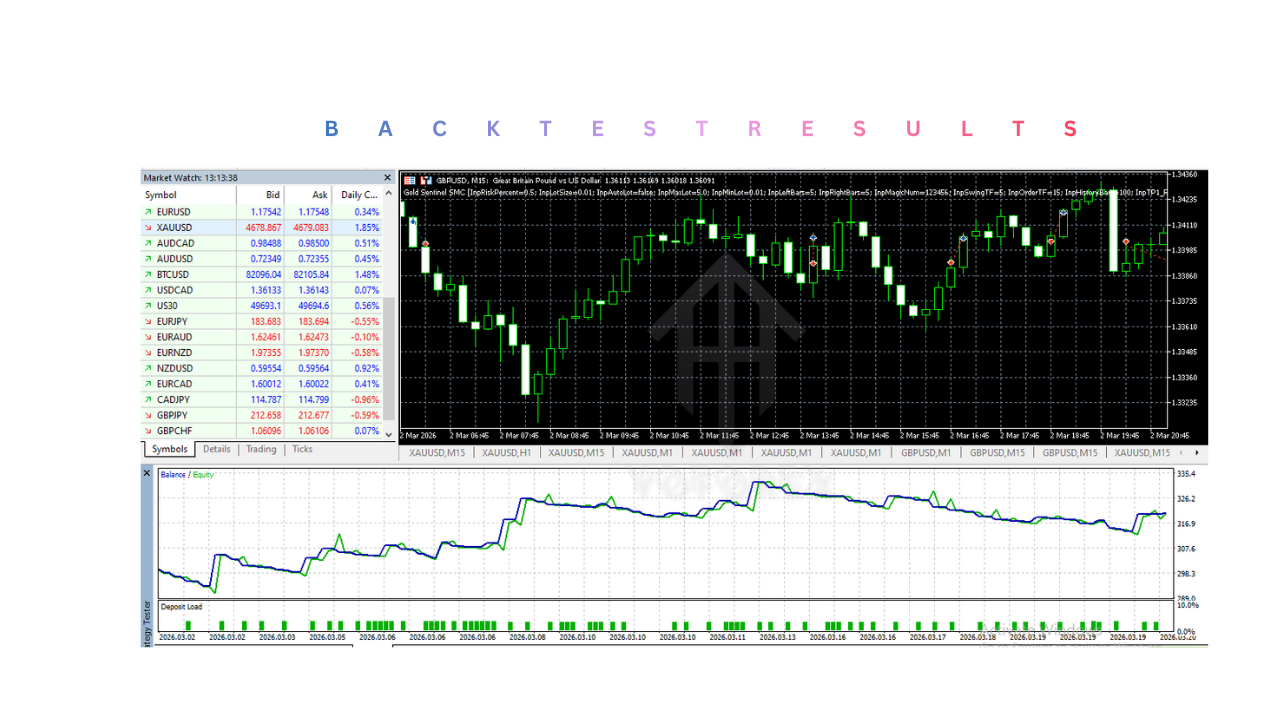1280x720 pixels.
Task: Click EURJPY bid price 183.683
Action: [x=265, y=321]
